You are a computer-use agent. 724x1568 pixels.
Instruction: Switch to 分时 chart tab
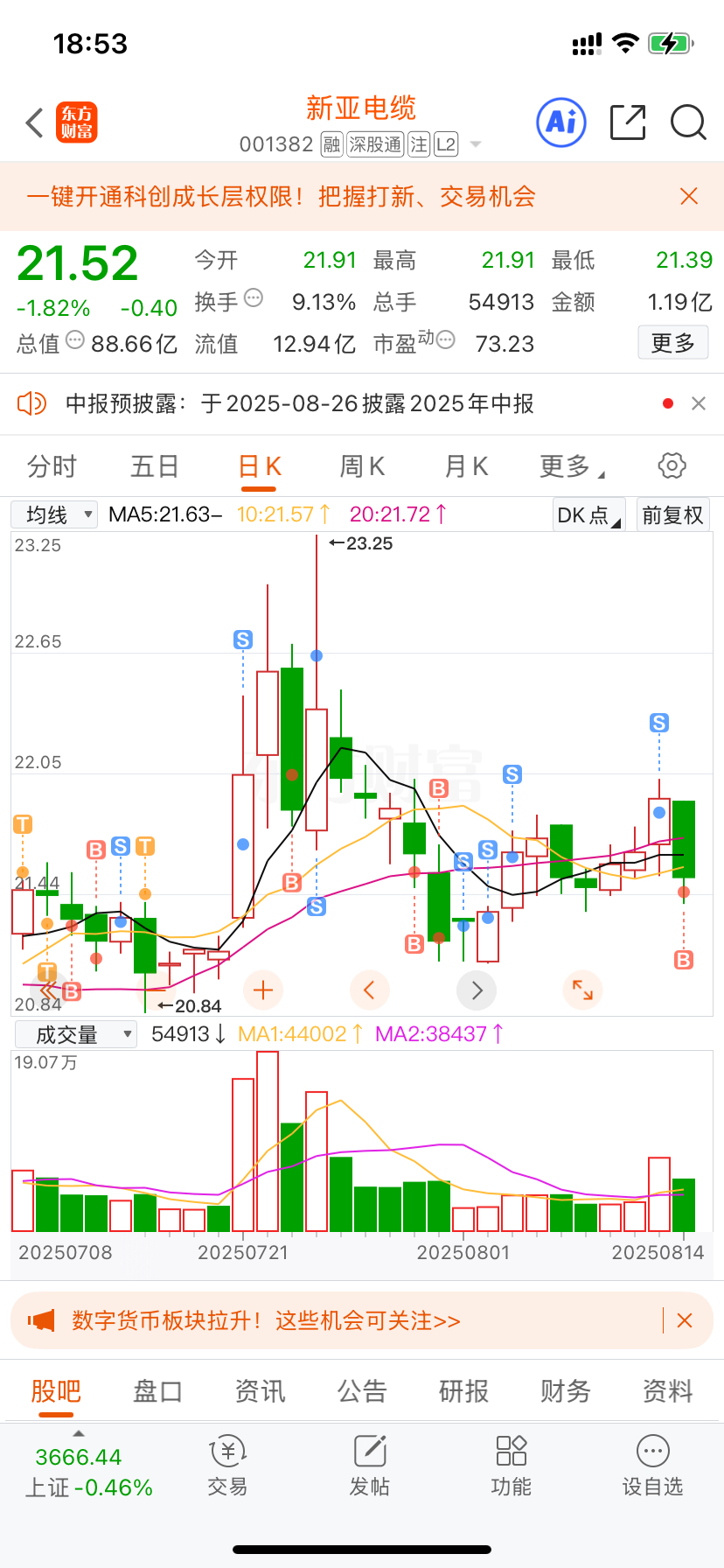[x=52, y=466]
